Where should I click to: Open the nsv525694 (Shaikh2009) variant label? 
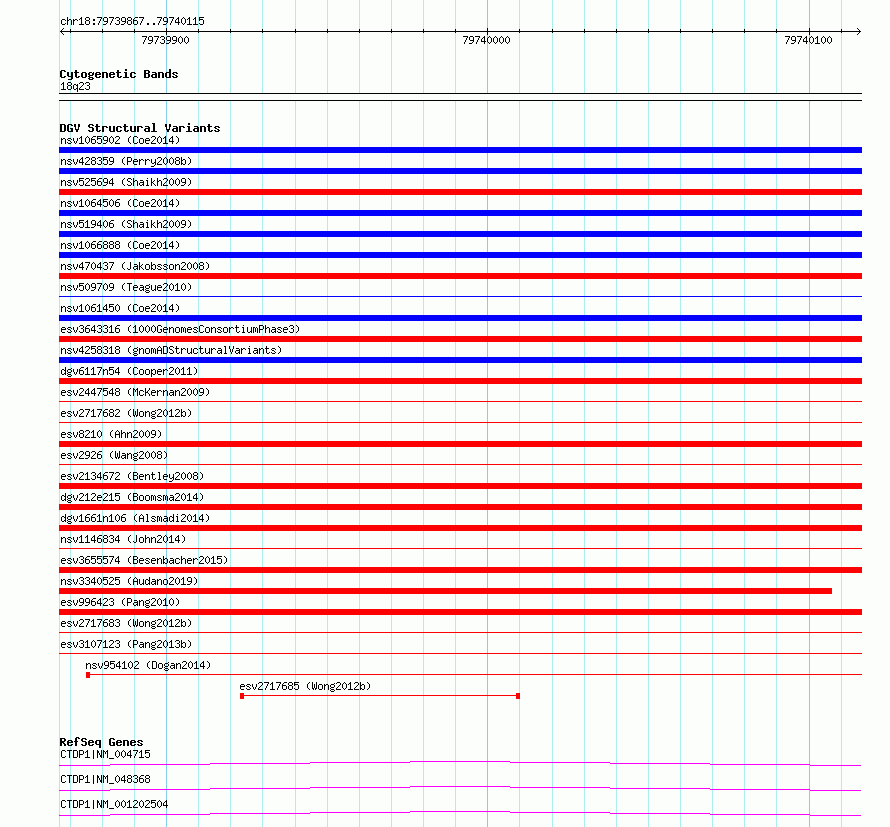[x=126, y=182]
